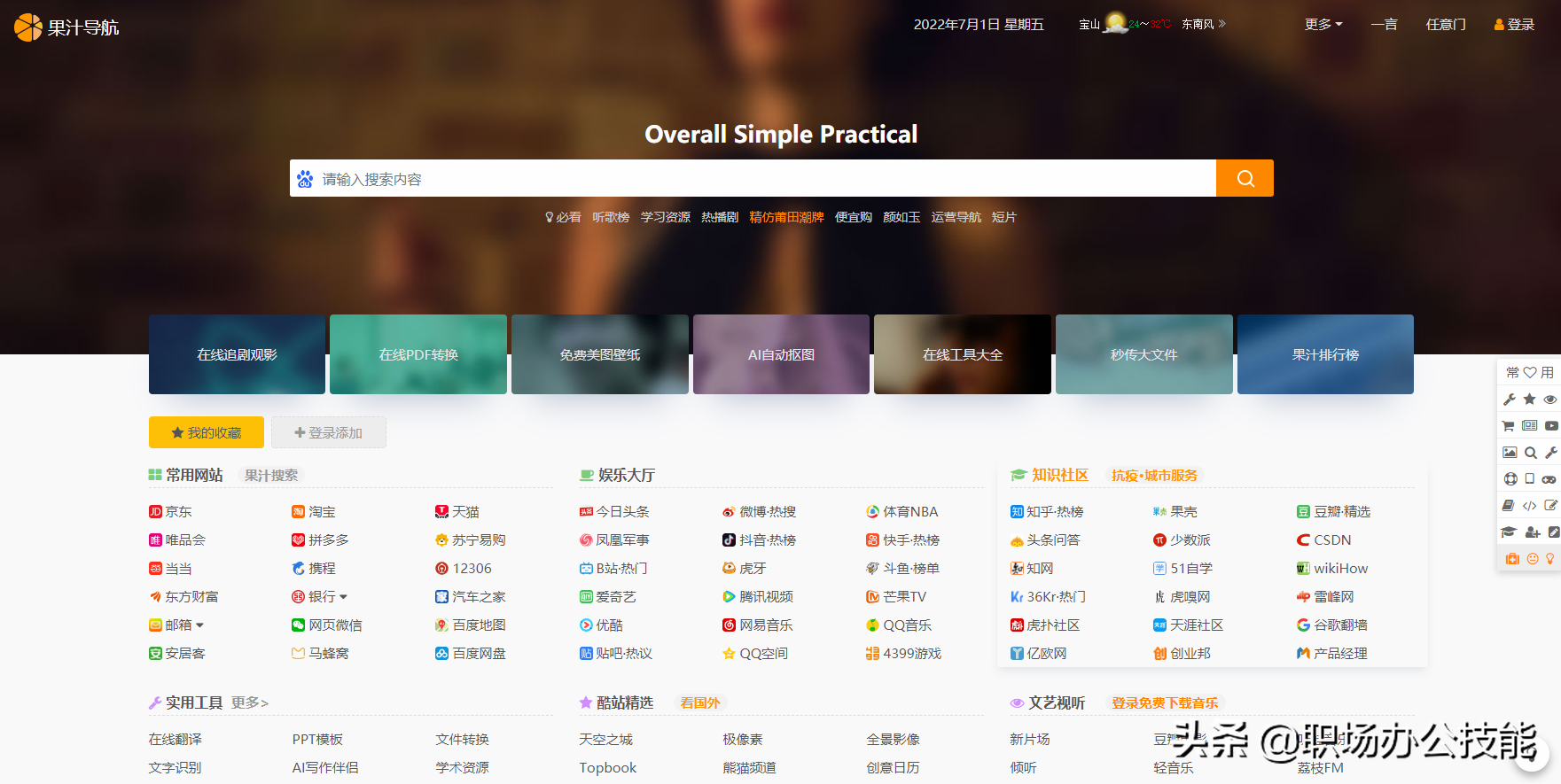This screenshot has height=784, width=1561.
Task: Click the 登录添加 button
Action: (329, 432)
